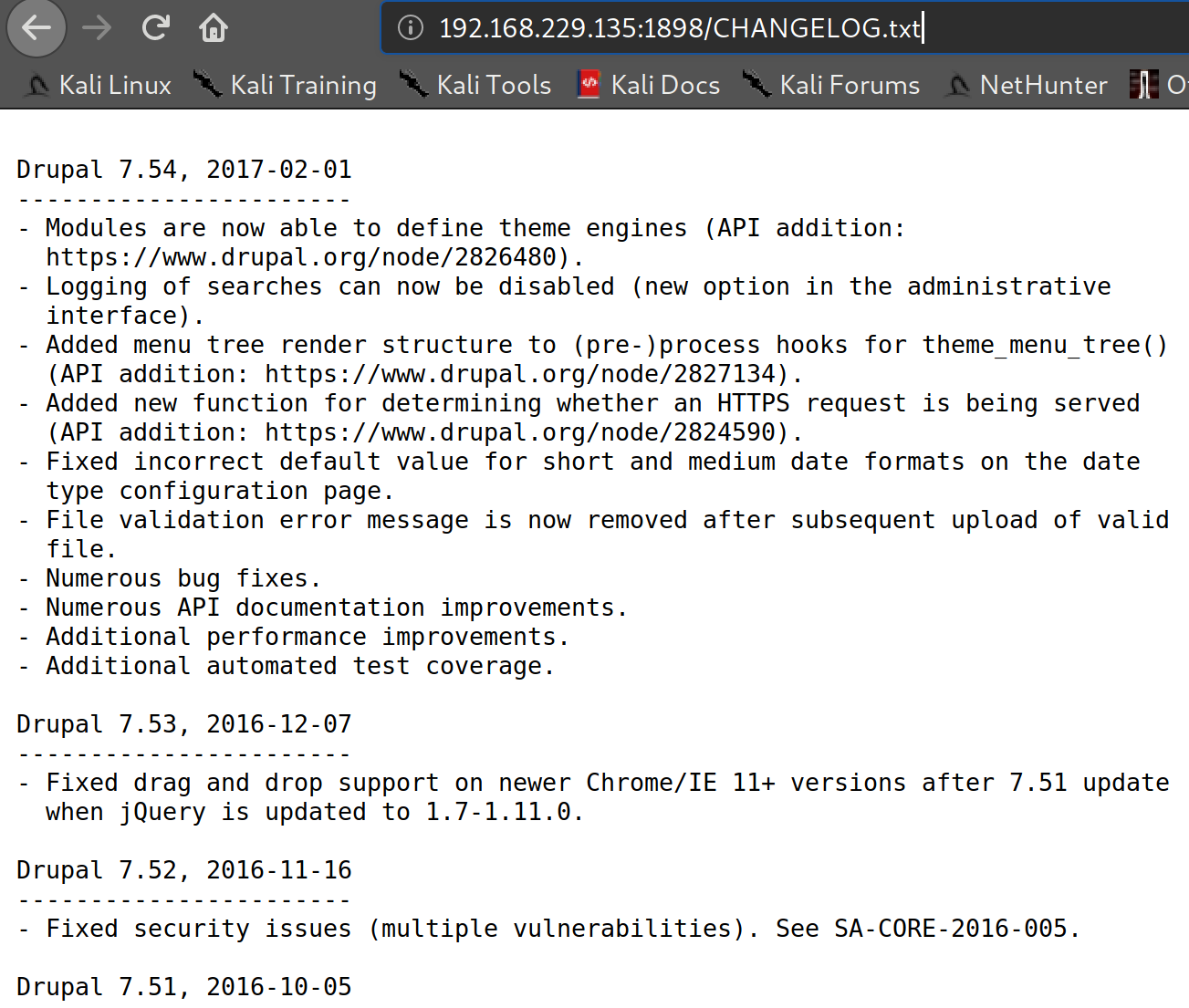
Task: Show site information for this connection
Action: point(411,28)
